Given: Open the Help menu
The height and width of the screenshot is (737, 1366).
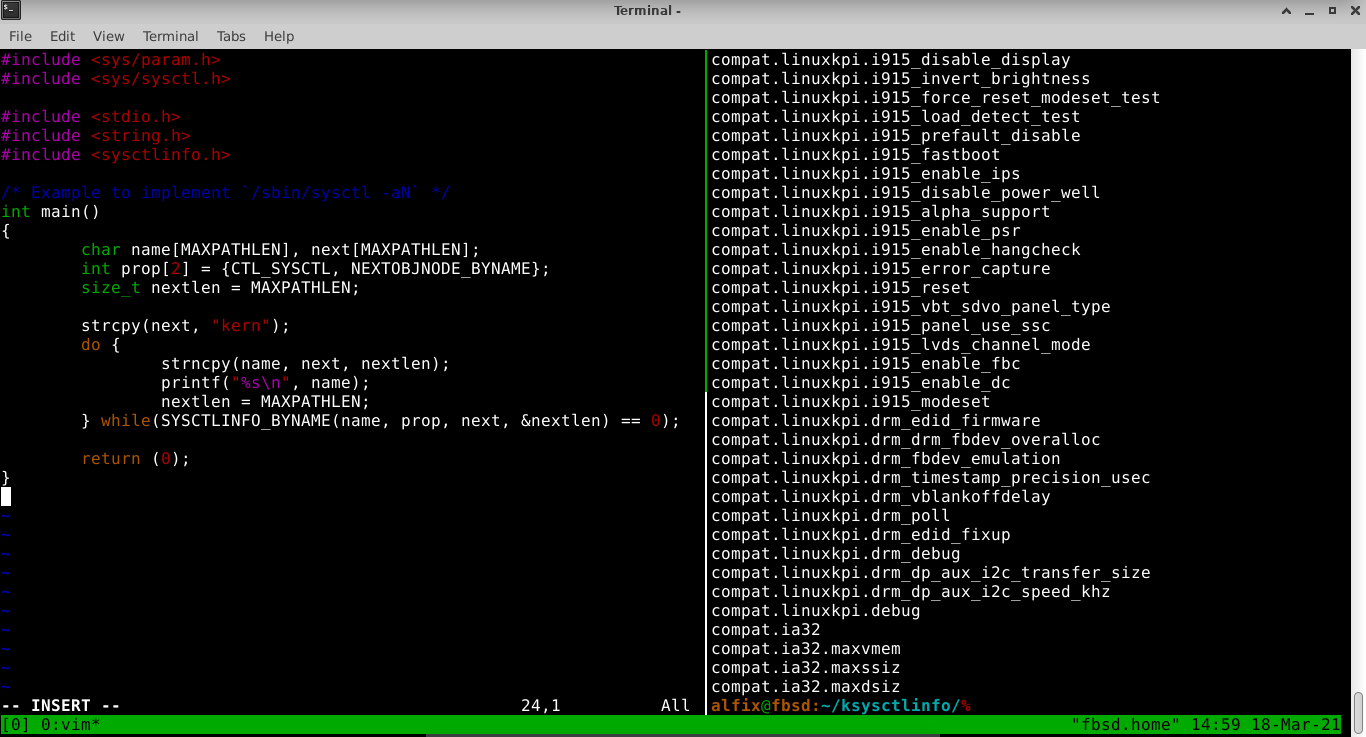Looking at the screenshot, I should pos(279,36).
